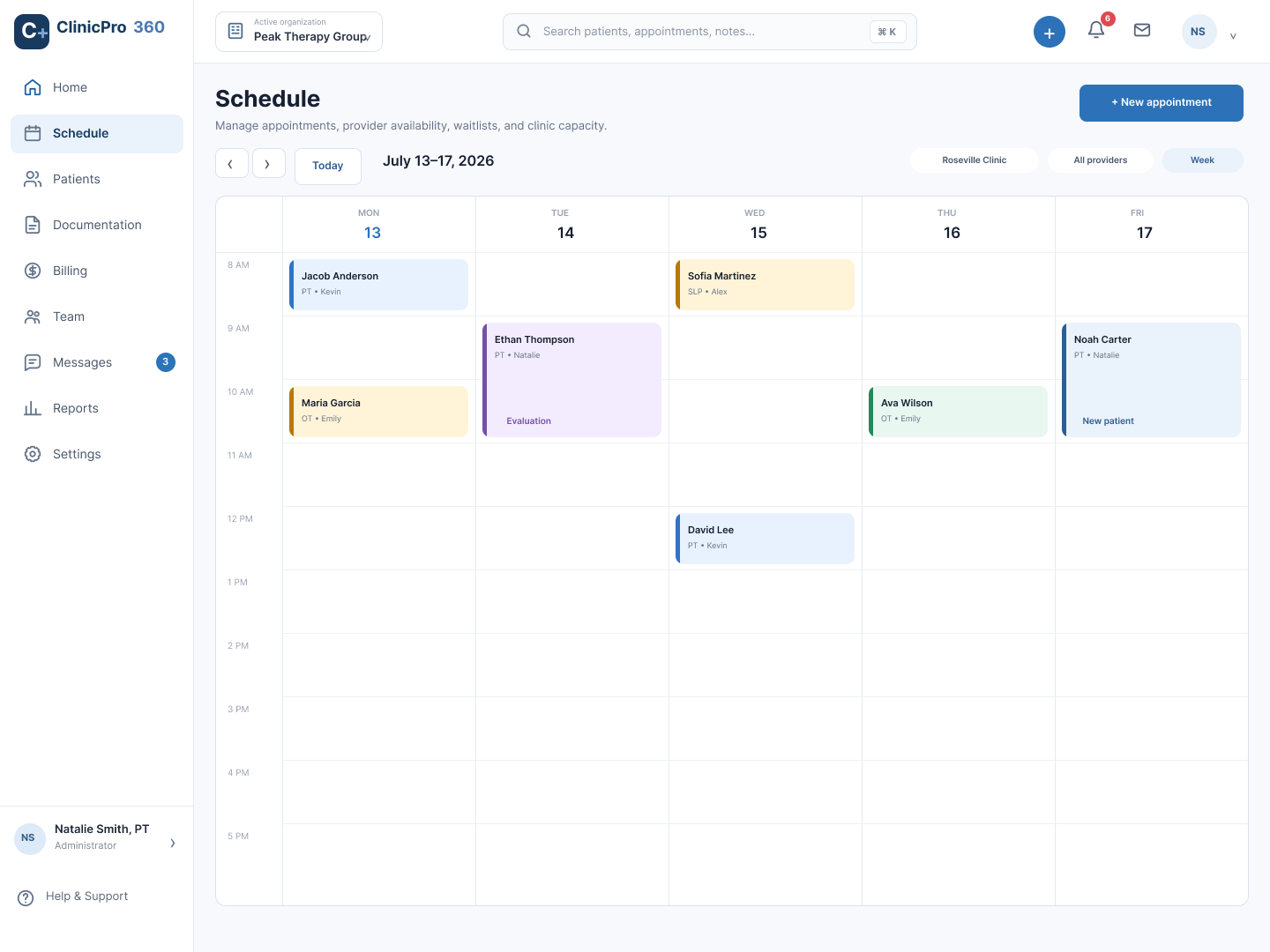This screenshot has width=1270, height=952.
Task: Click the Team users icon
Action: tap(33, 316)
